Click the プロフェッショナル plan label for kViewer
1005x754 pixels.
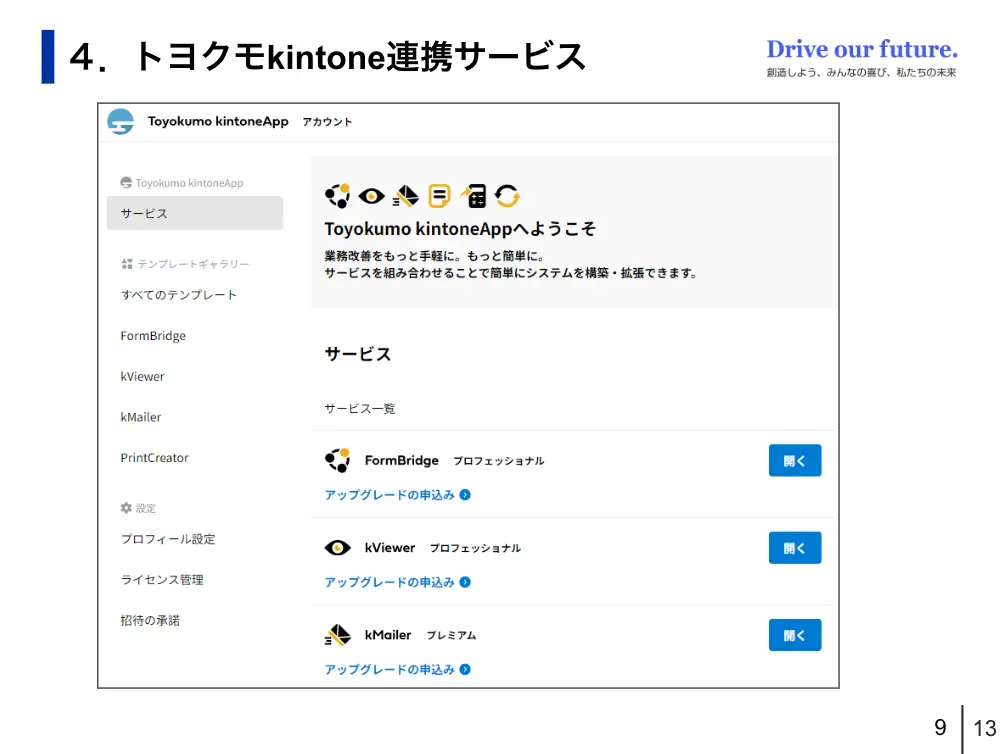[475, 548]
